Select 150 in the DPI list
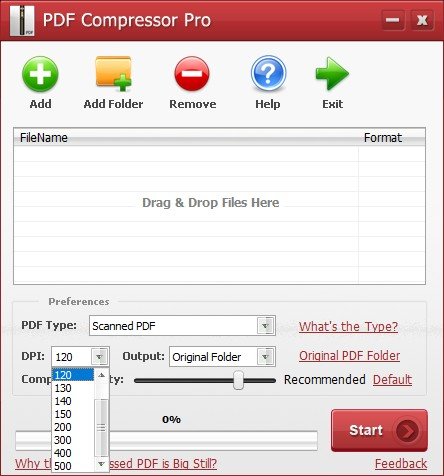The width and height of the screenshot is (444, 476). pos(63,414)
